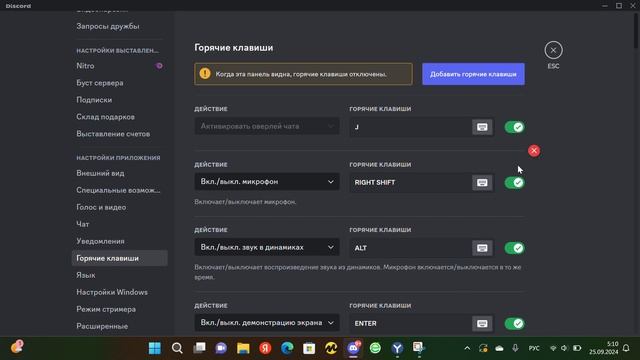Click the cloud icon in system tray
640x360 pixels.
click(499, 348)
